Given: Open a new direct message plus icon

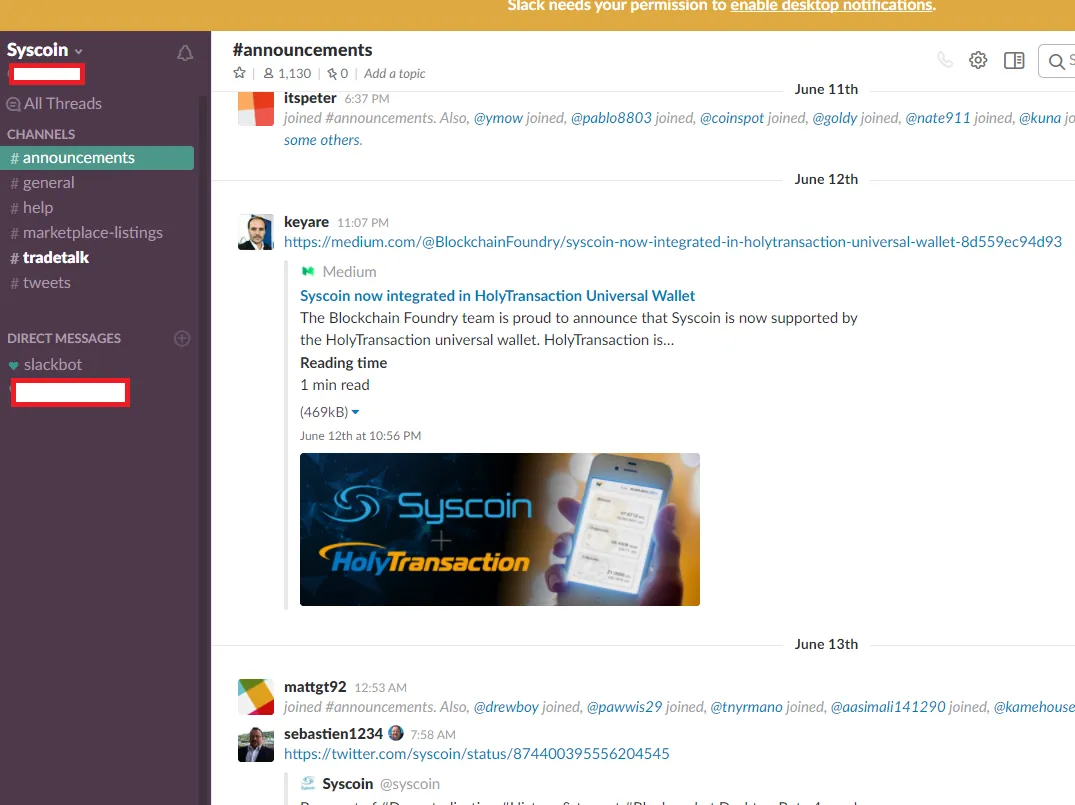Looking at the screenshot, I should [x=182, y=338].
